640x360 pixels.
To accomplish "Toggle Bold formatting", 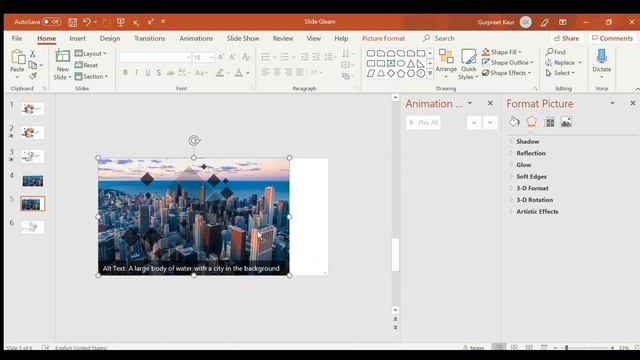I will (x=125, y=73).
